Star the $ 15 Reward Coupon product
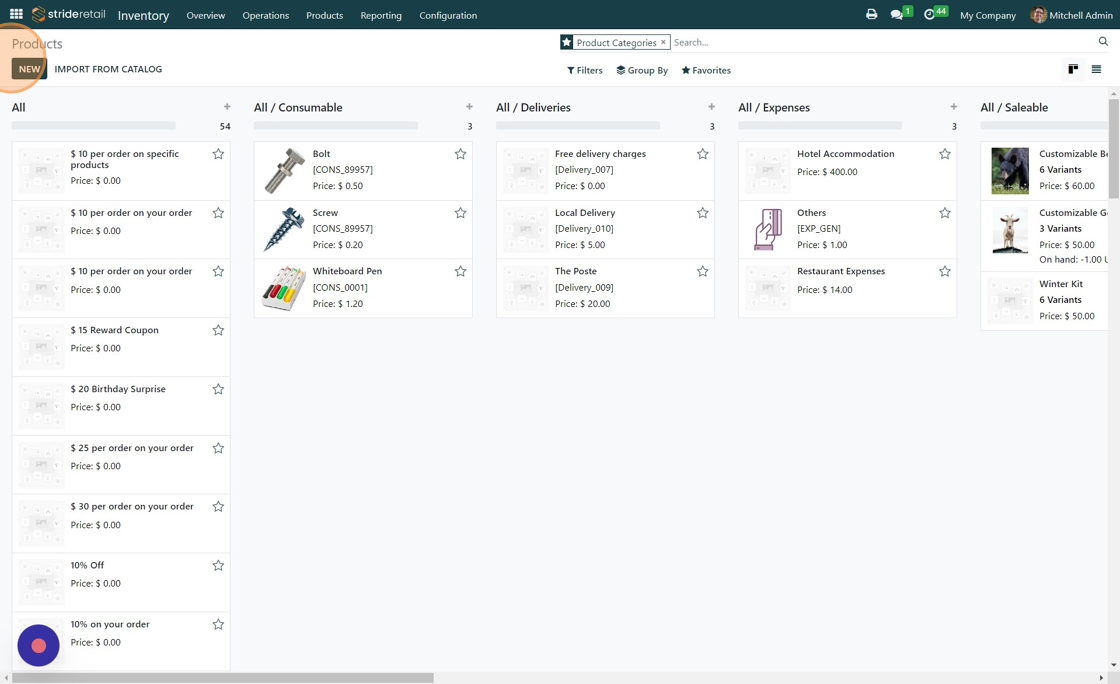Viewport: 1120px width, 684px height. (219, 331)
